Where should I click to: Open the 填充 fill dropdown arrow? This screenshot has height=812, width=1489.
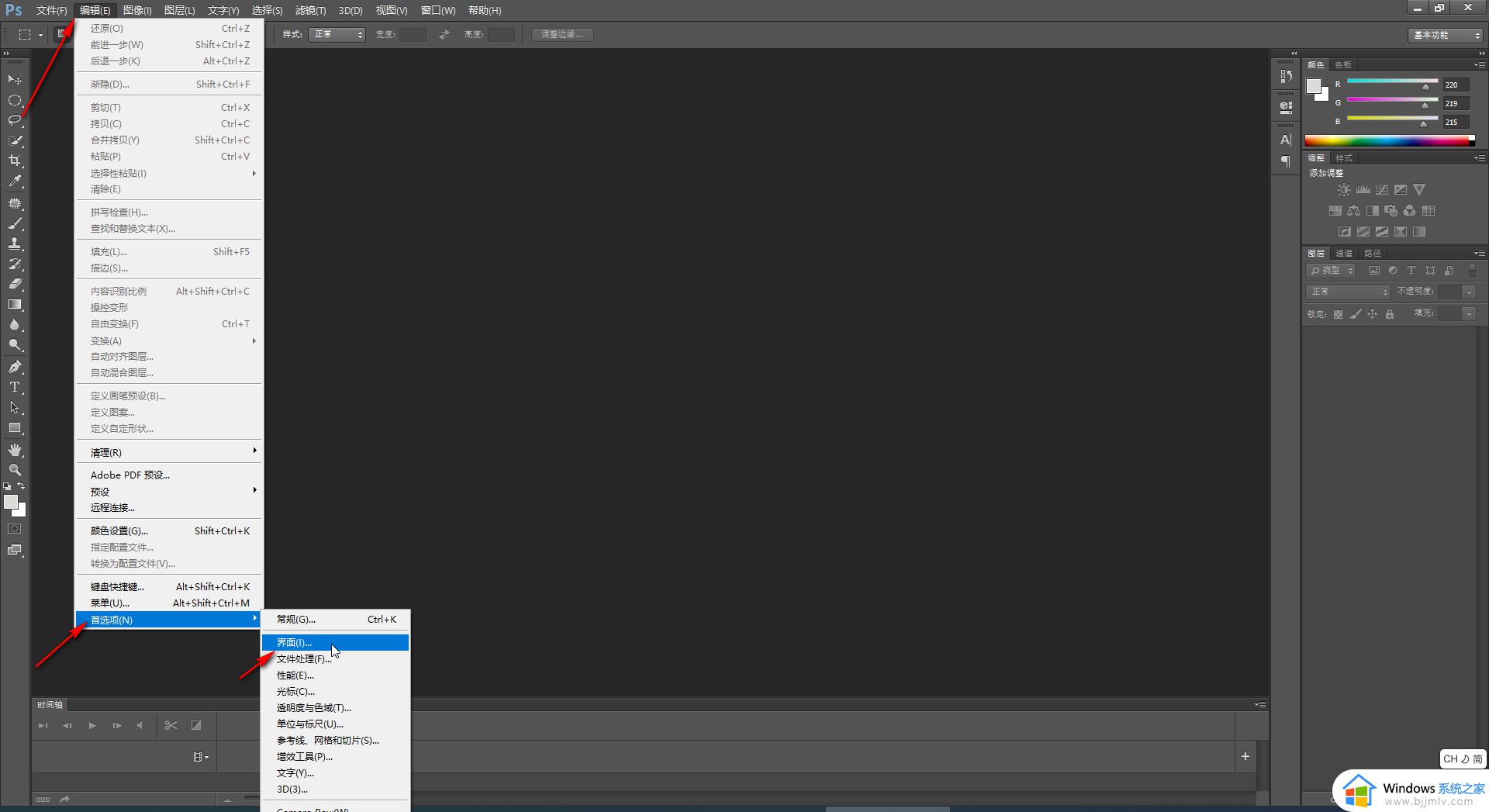tap(1469, 313)
